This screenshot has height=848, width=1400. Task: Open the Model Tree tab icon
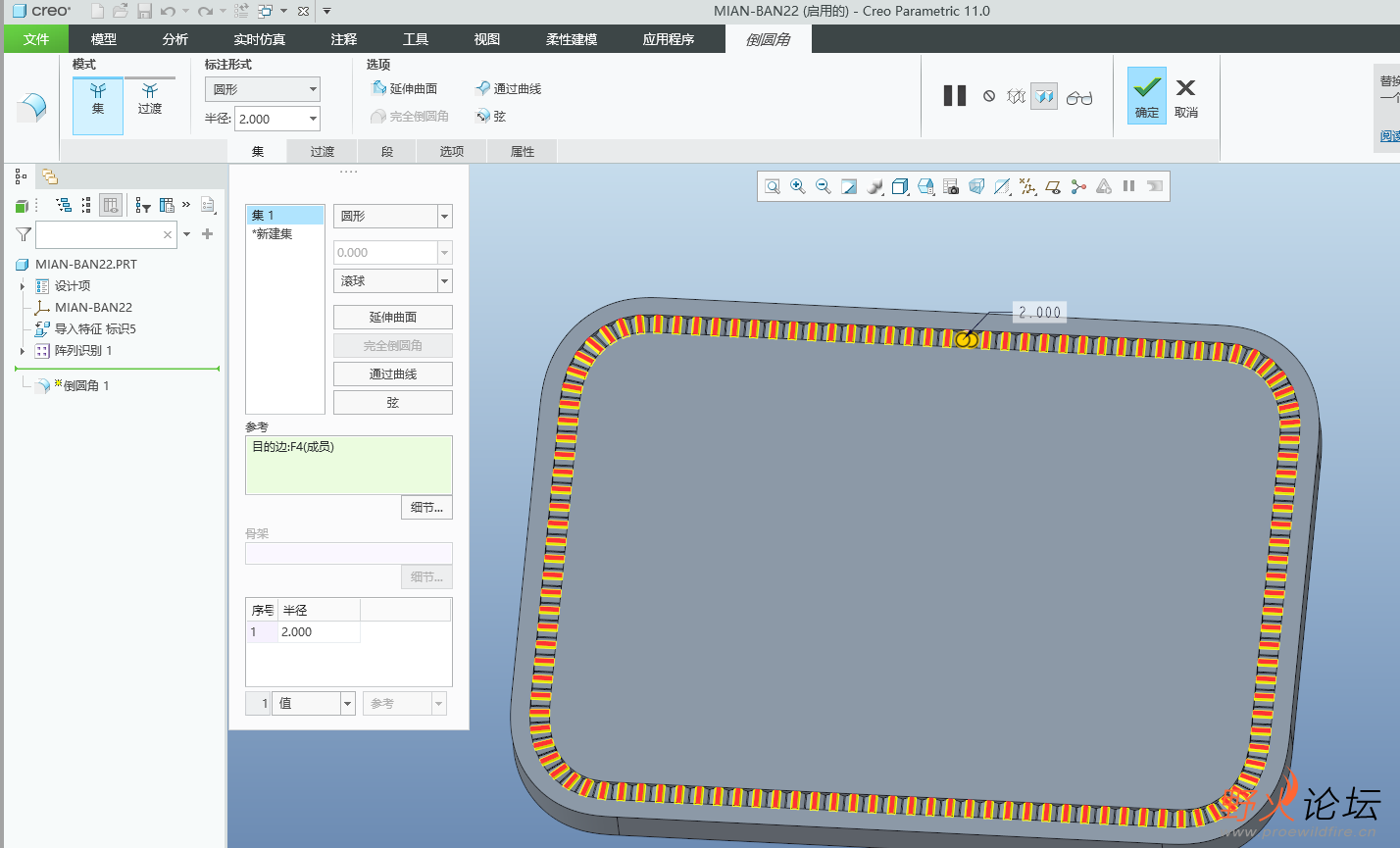click(x=21, y=176)
